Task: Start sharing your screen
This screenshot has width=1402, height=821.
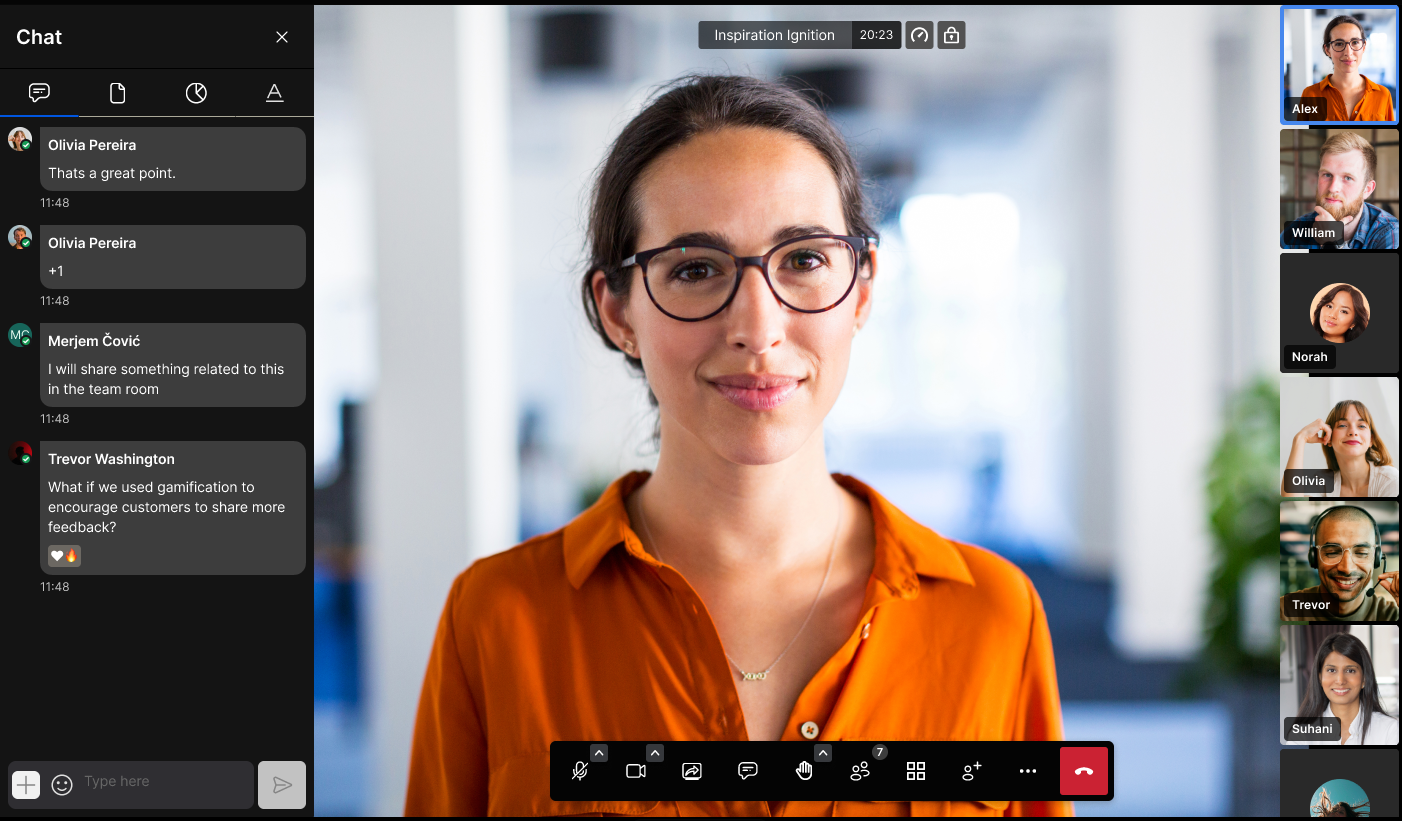Action: [x=692, y=771]
